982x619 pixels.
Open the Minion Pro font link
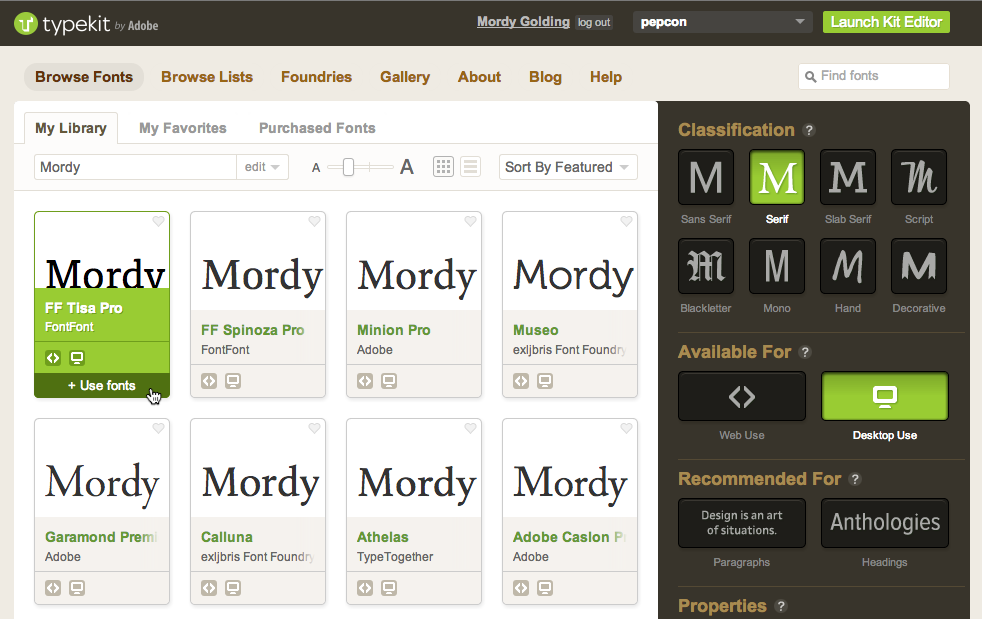pyautogui.click(x=393, y=330)
